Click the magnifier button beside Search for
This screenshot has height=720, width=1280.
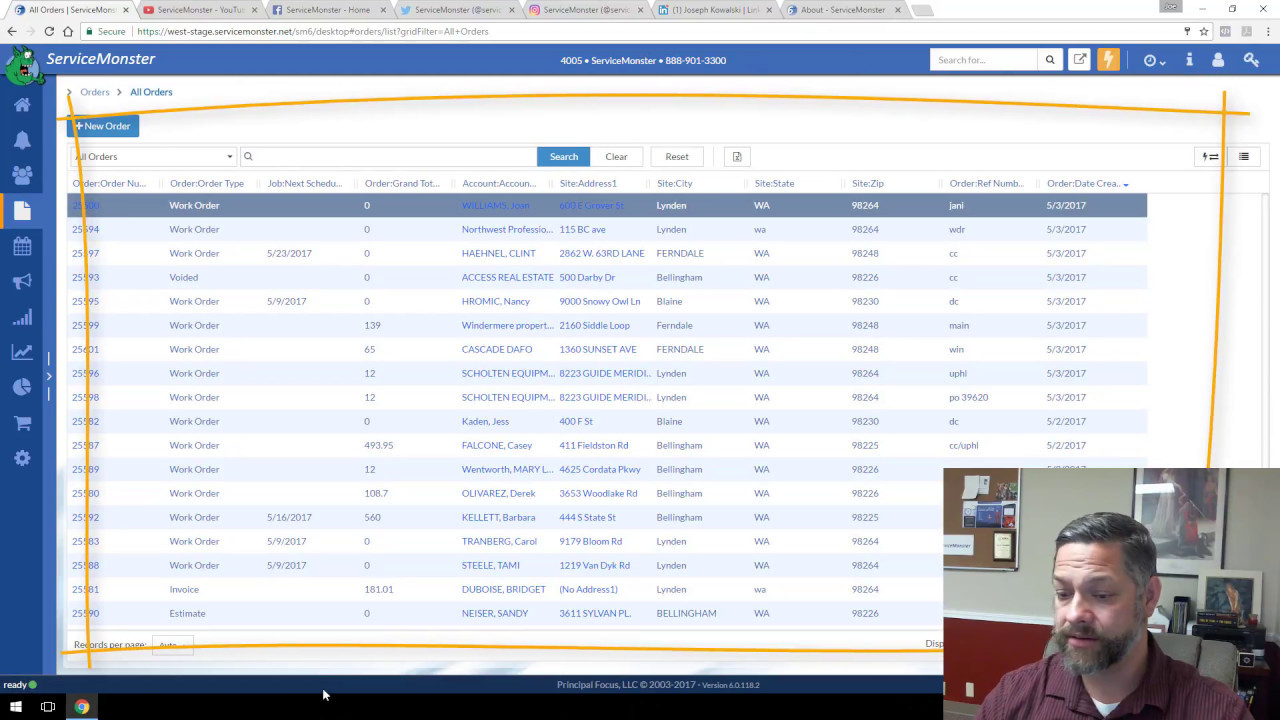[1050, 60]
